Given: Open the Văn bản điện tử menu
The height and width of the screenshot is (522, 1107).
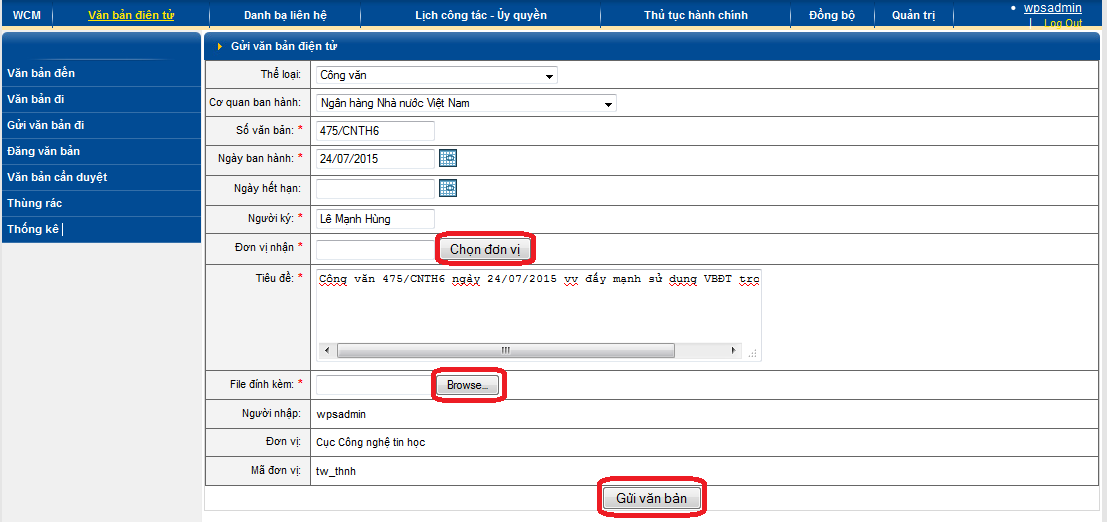Looking at the screenshot, I should (x=131, y=15).
